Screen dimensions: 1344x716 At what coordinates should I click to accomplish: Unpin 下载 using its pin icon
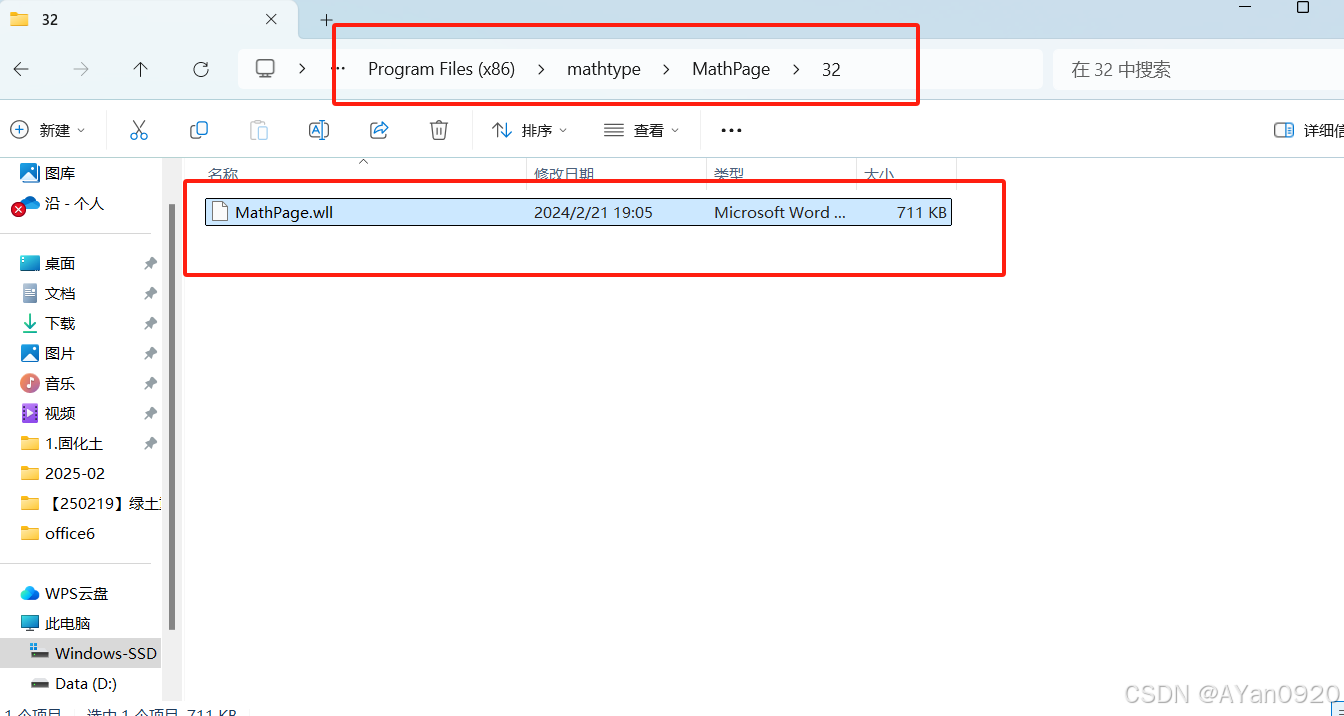coord(150,323)
